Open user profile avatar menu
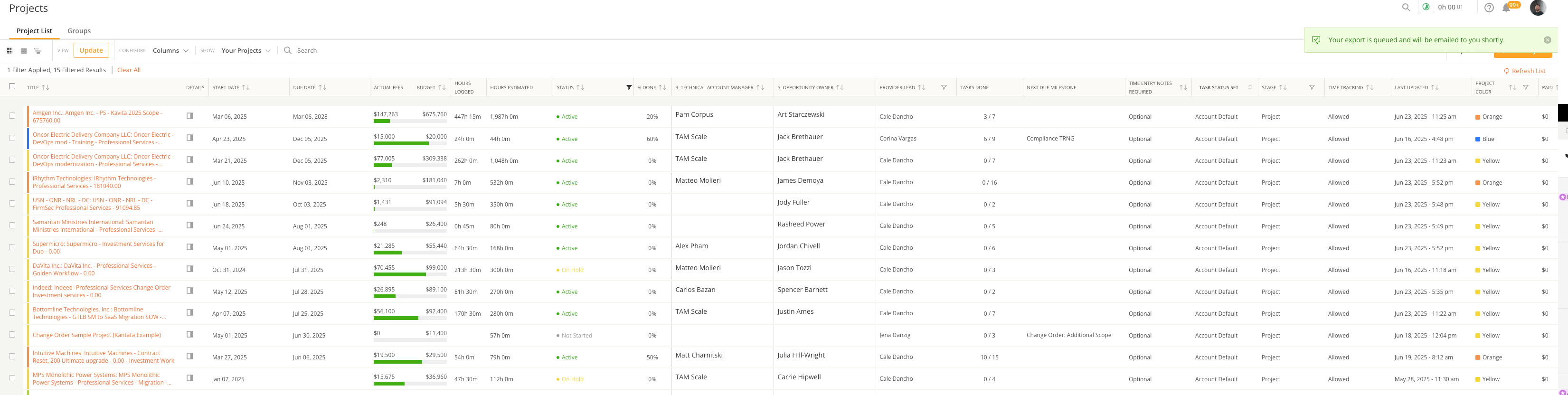Screen dimensions: 1568x395 pos(1538,7)
